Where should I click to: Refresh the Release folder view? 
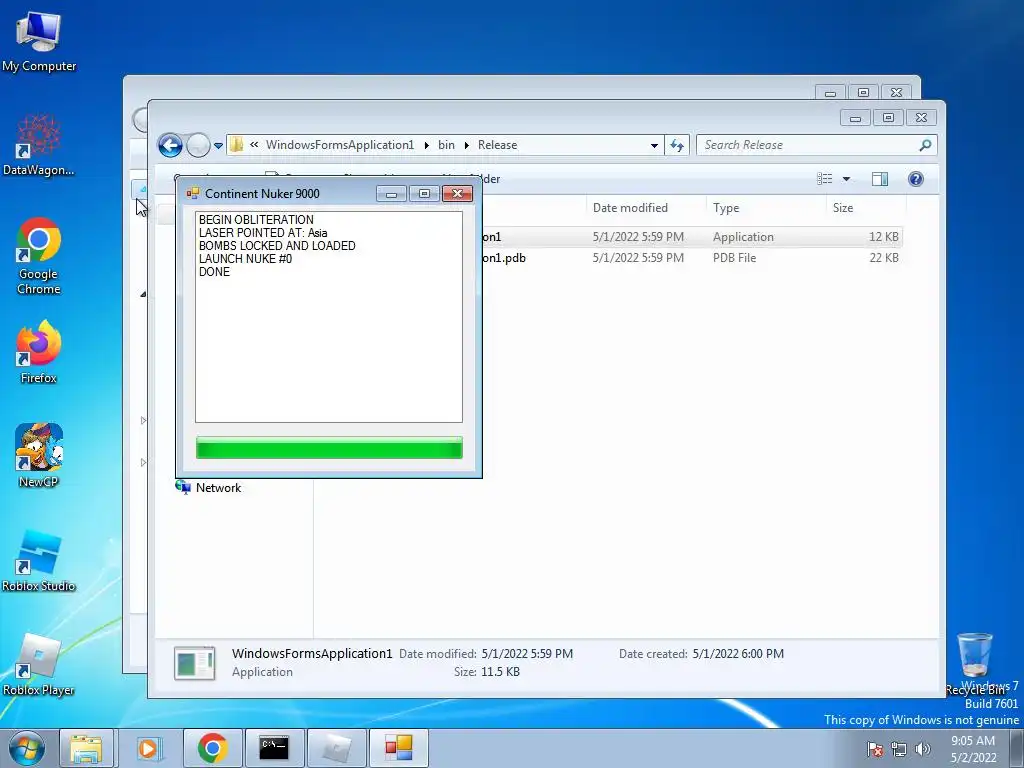[677, 145]
